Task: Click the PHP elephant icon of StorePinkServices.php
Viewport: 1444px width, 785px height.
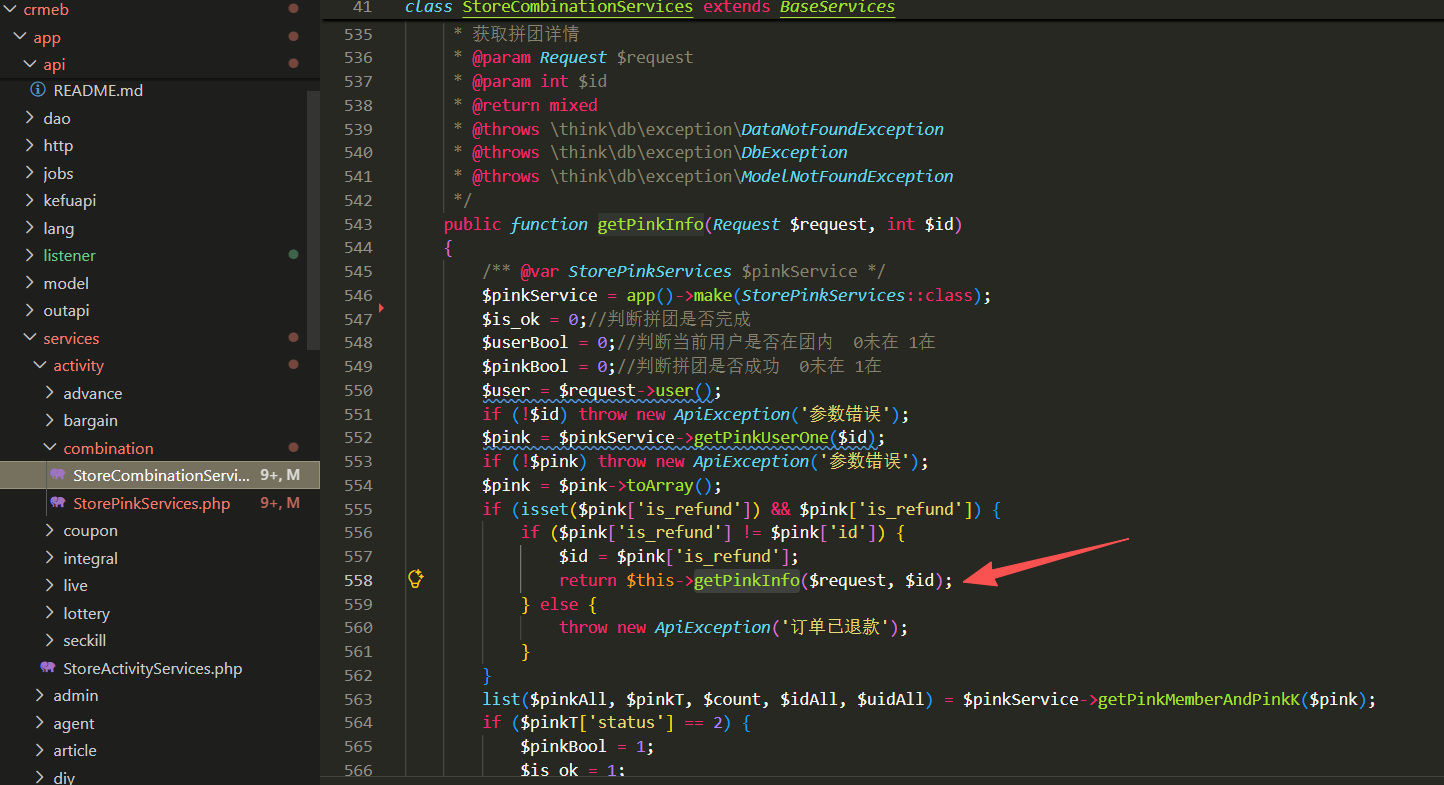Action: (x=57, y=503)
